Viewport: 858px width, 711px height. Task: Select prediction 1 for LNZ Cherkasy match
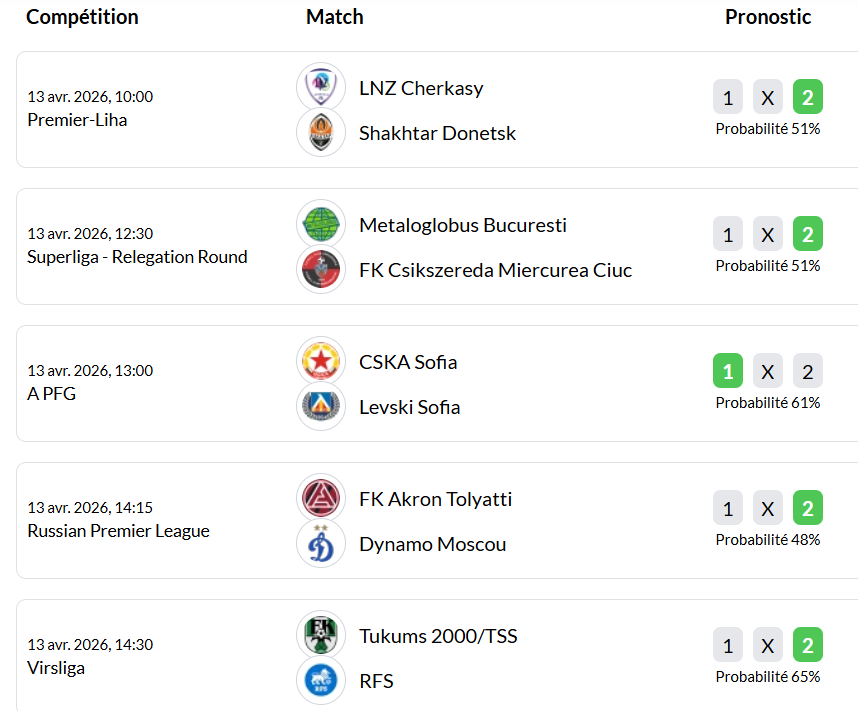pyautogui.click(x=728, y=98)
